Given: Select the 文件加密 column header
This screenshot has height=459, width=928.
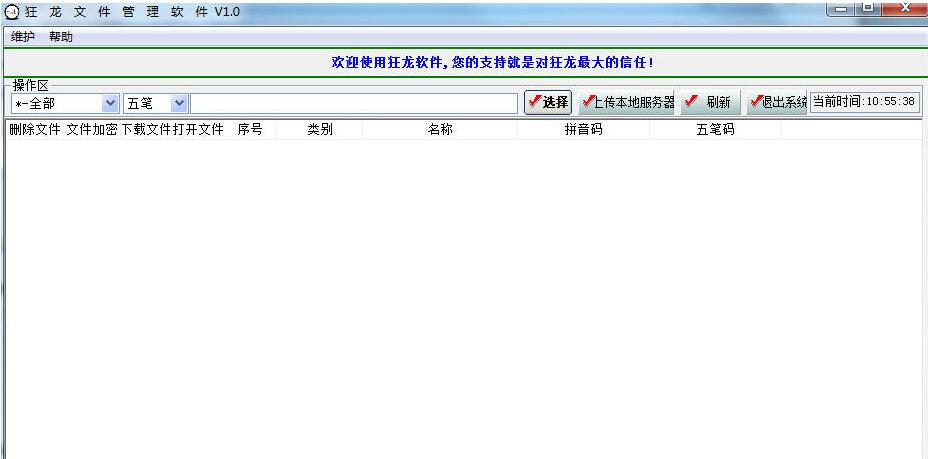Looking at the screenshot, I should [x=92, y=130].
